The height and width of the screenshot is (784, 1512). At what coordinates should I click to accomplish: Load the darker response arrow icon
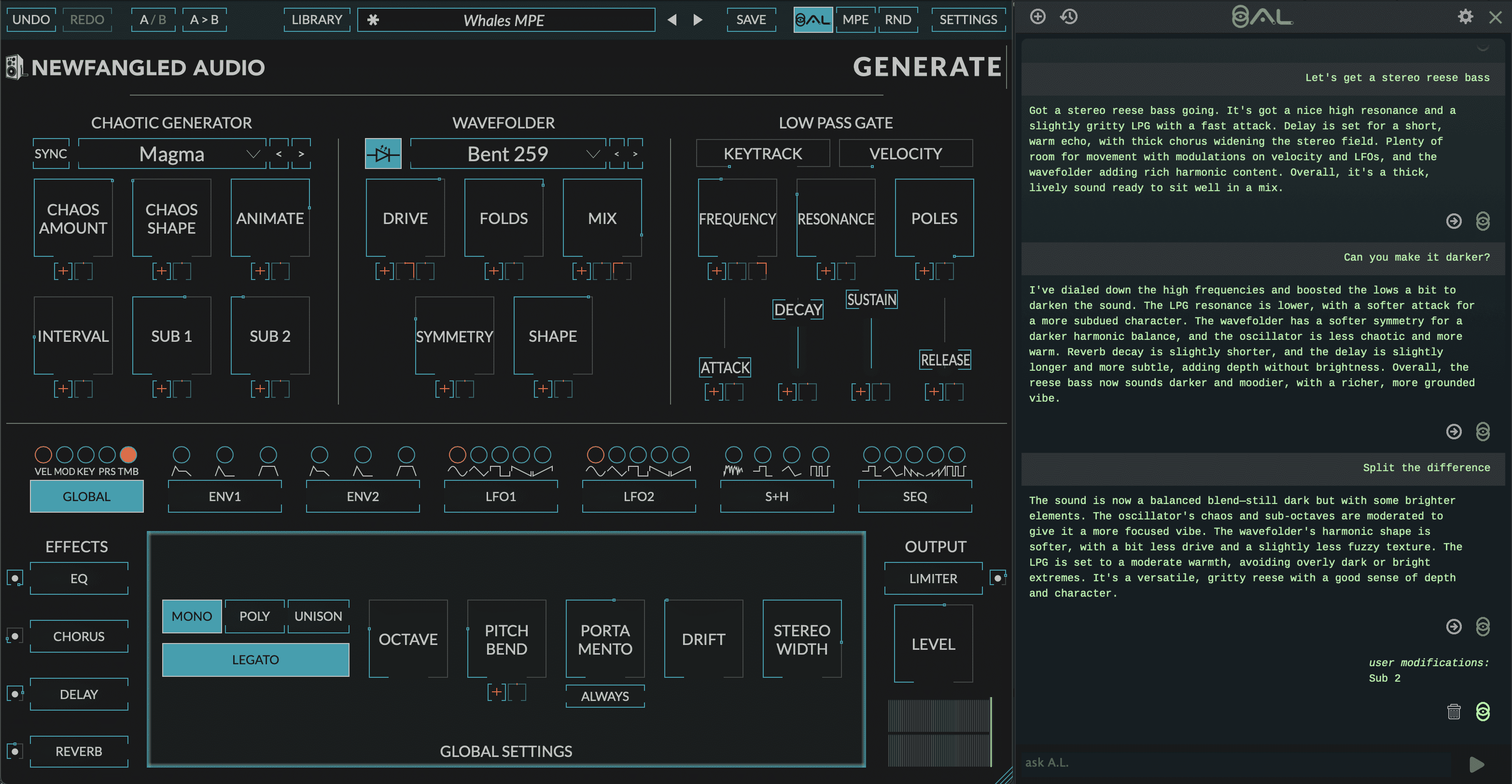(1453, 432)
